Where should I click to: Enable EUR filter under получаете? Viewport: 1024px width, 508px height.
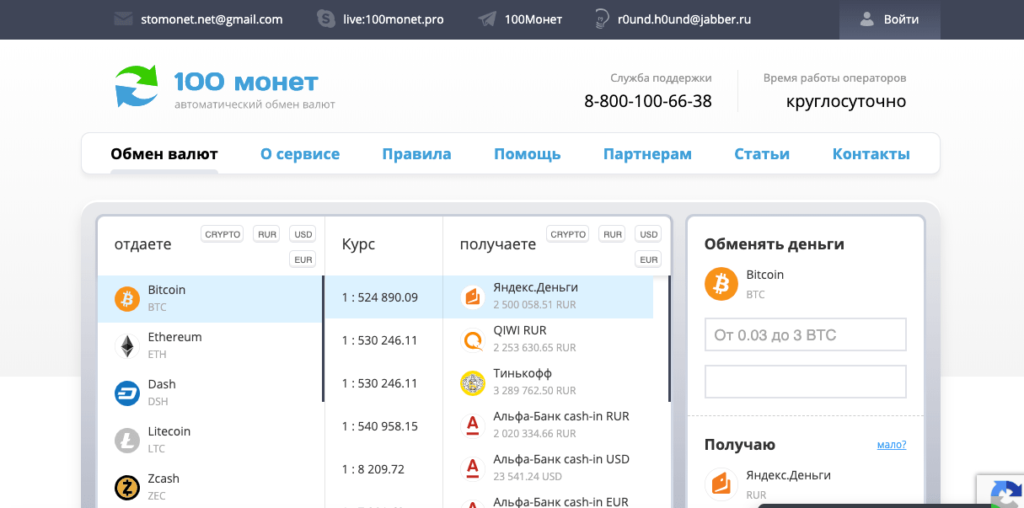tap(649, 260)
